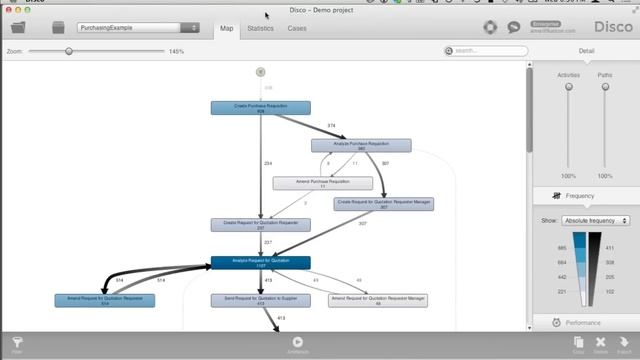Switch to the Map tab
Viewport: 640px width, 360px height.
(x=227, y=29)
